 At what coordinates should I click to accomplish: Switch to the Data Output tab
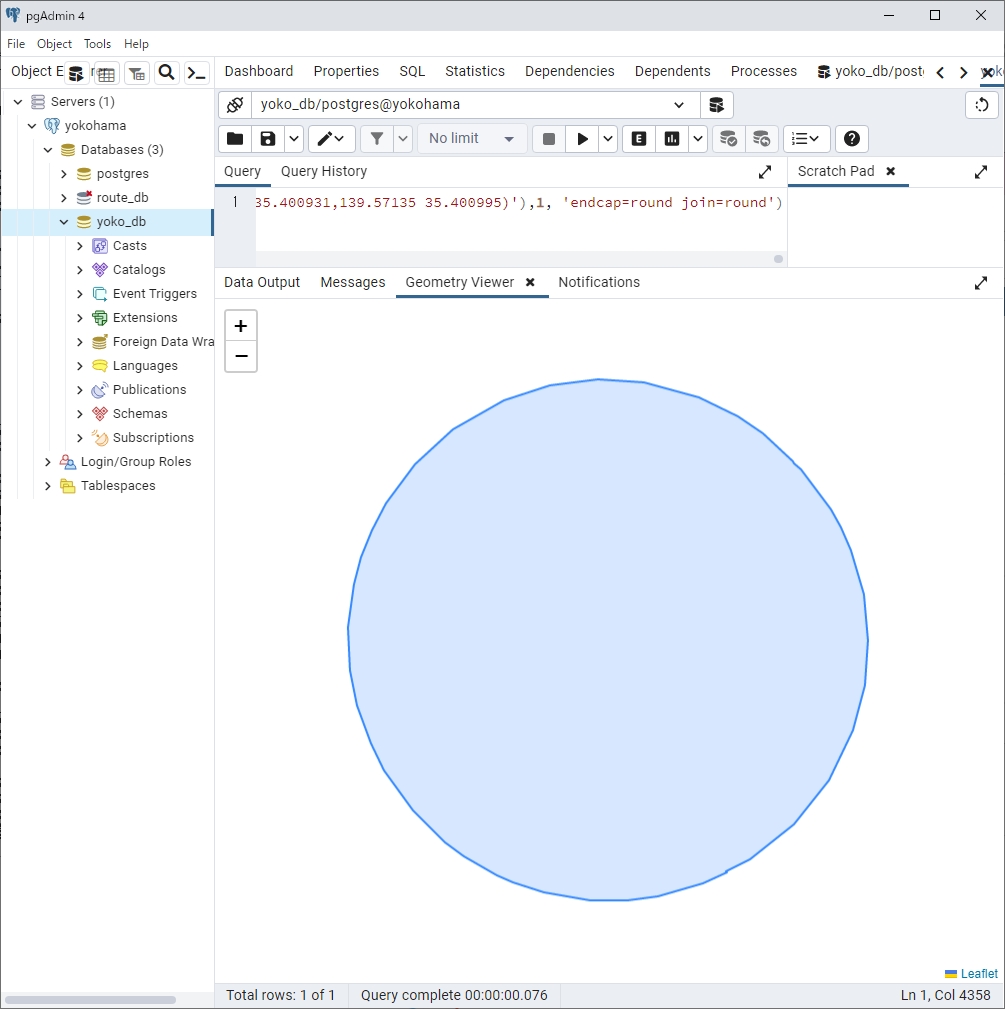pyautogui.click(x=262, y=283)
